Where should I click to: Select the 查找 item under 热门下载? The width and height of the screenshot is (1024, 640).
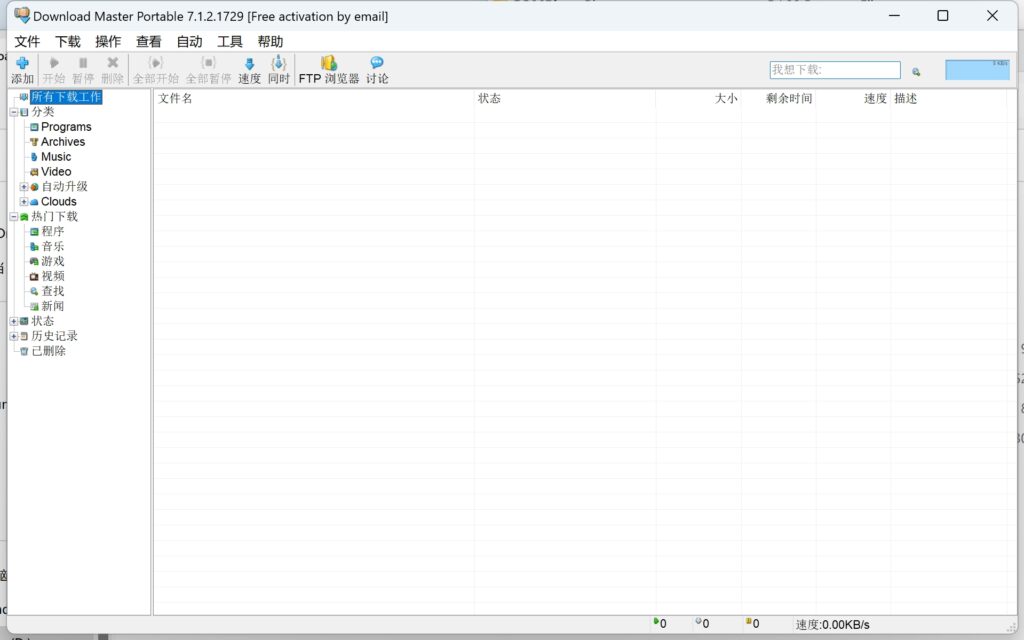point(52,291)
